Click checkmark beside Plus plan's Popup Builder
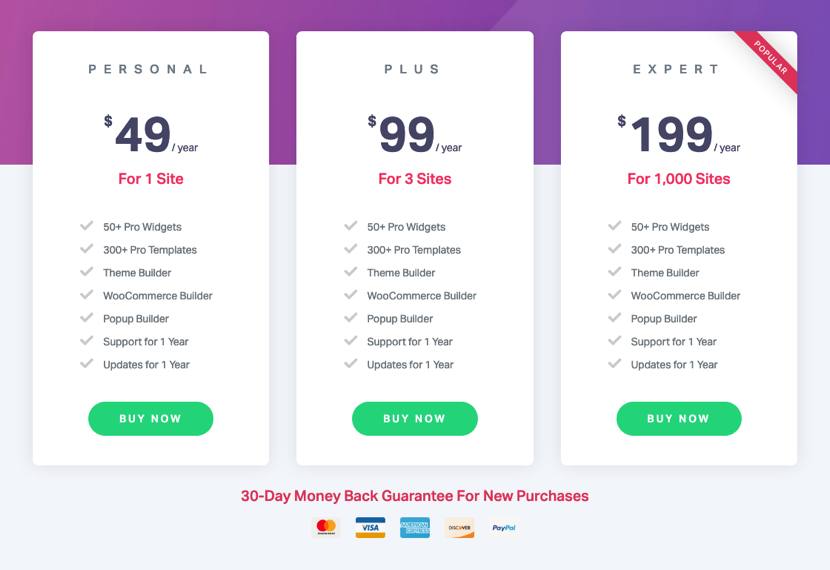The image size is (830, 570). [351, 318]
